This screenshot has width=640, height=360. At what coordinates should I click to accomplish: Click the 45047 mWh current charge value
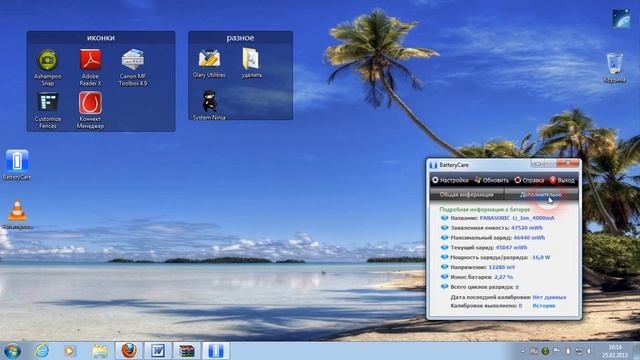point(511,247)
